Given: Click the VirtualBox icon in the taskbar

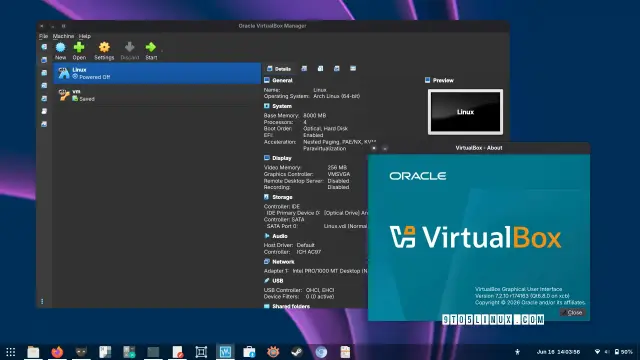Looking at the screenshot, I should coord(225,352).
